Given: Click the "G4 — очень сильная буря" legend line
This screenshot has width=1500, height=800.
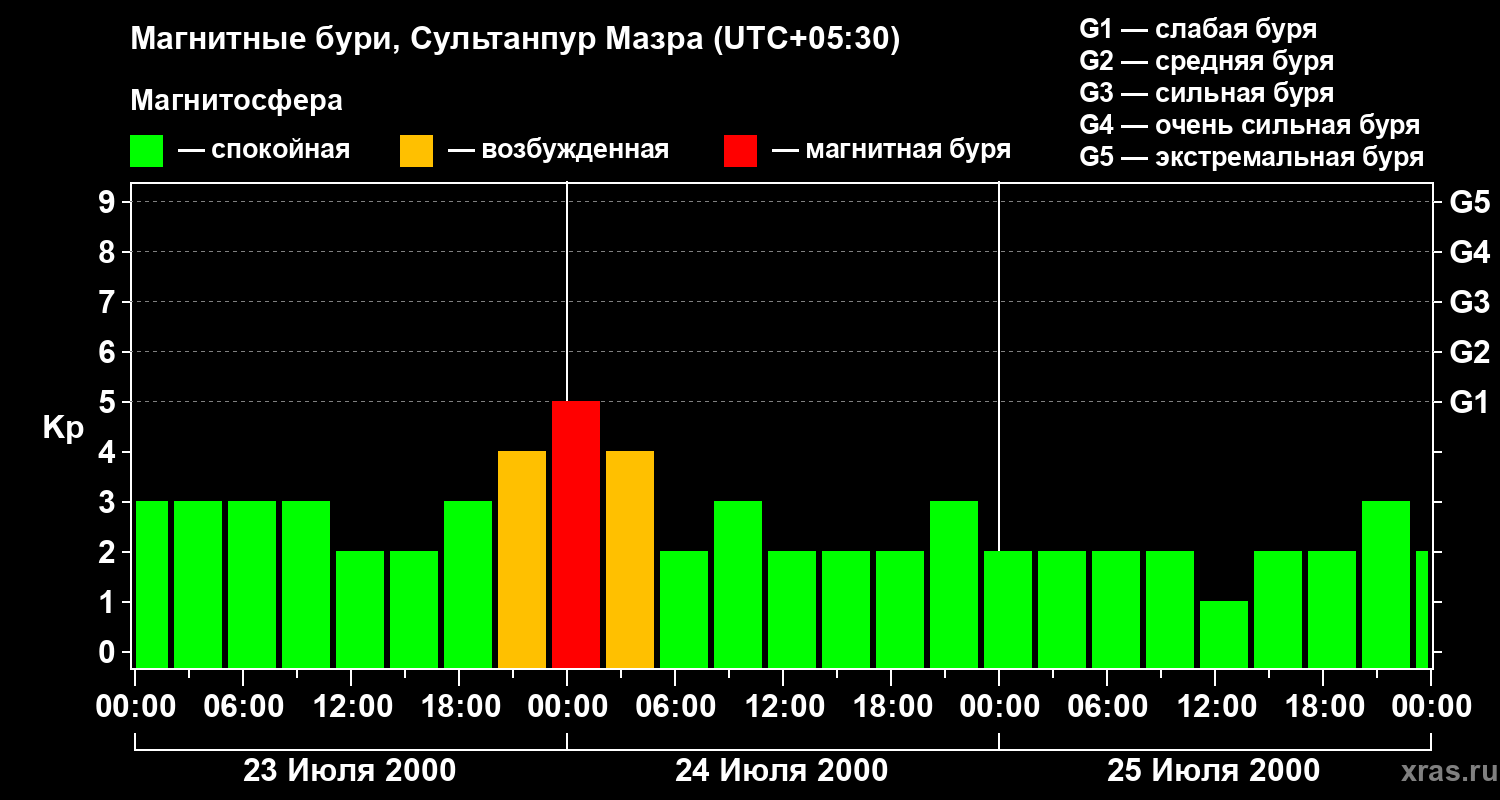Looking at the screenshot, I should (x=1250, y=125).
